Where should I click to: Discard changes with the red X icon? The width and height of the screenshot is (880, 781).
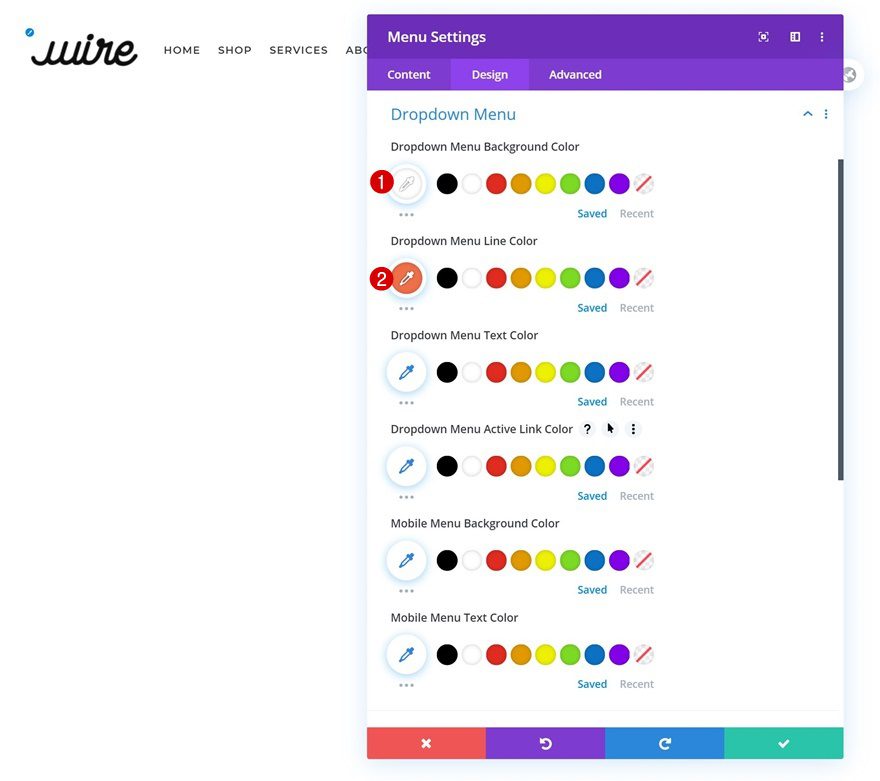pos(426,743)
